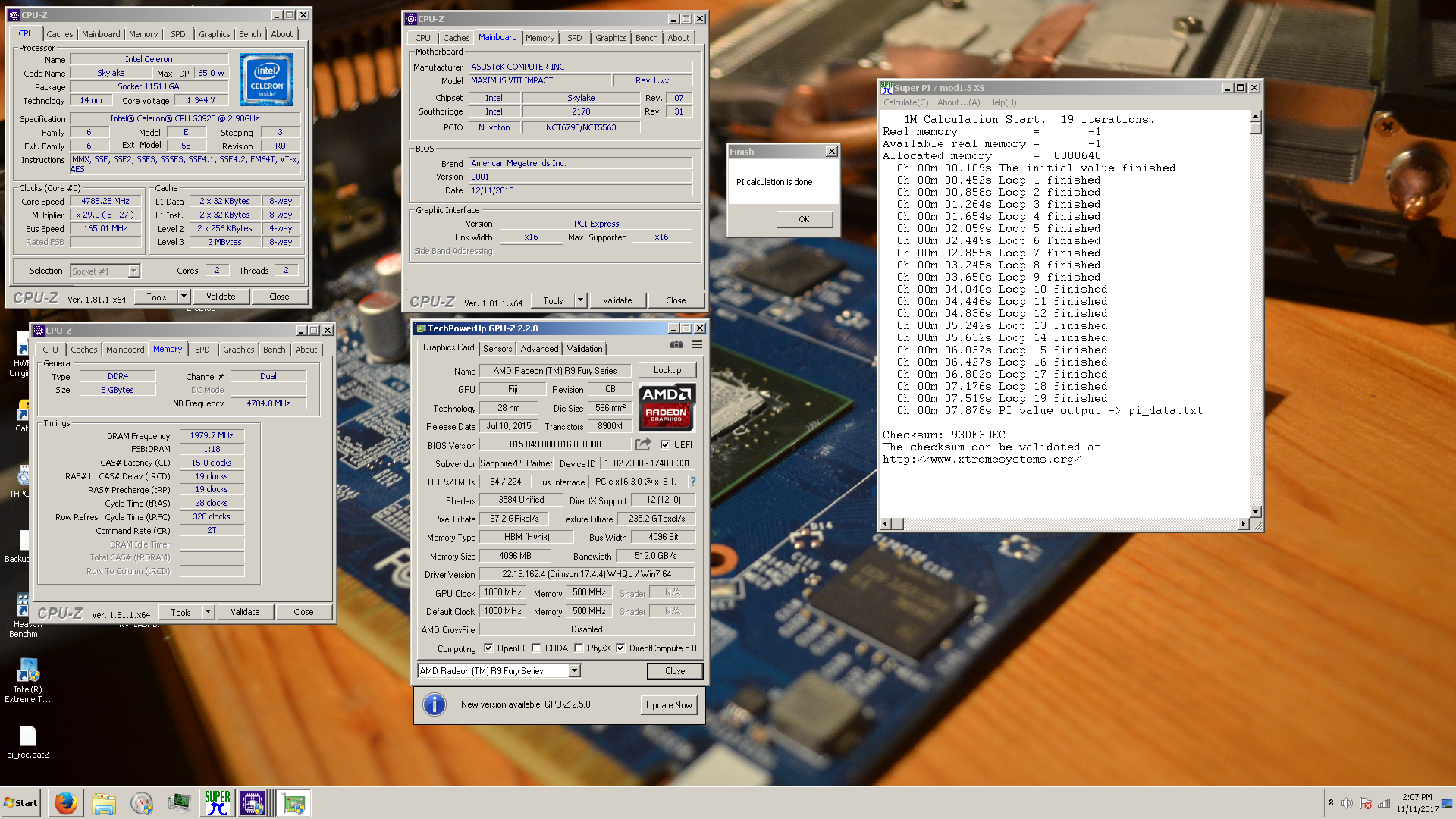The width and height of the screenshot is (1456, 819).
Task: Click the monitor utility taskbar icon
Action: [x=180, y=803]
